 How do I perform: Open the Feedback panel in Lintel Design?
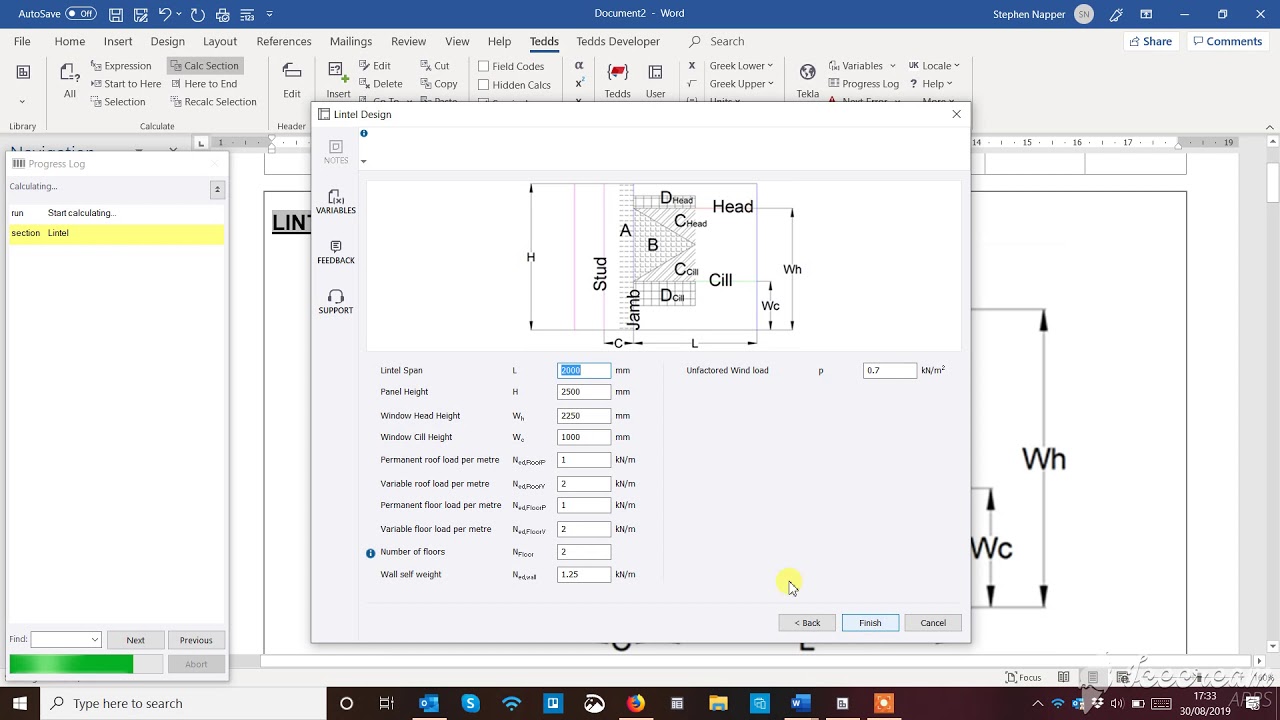click(336, 252)
